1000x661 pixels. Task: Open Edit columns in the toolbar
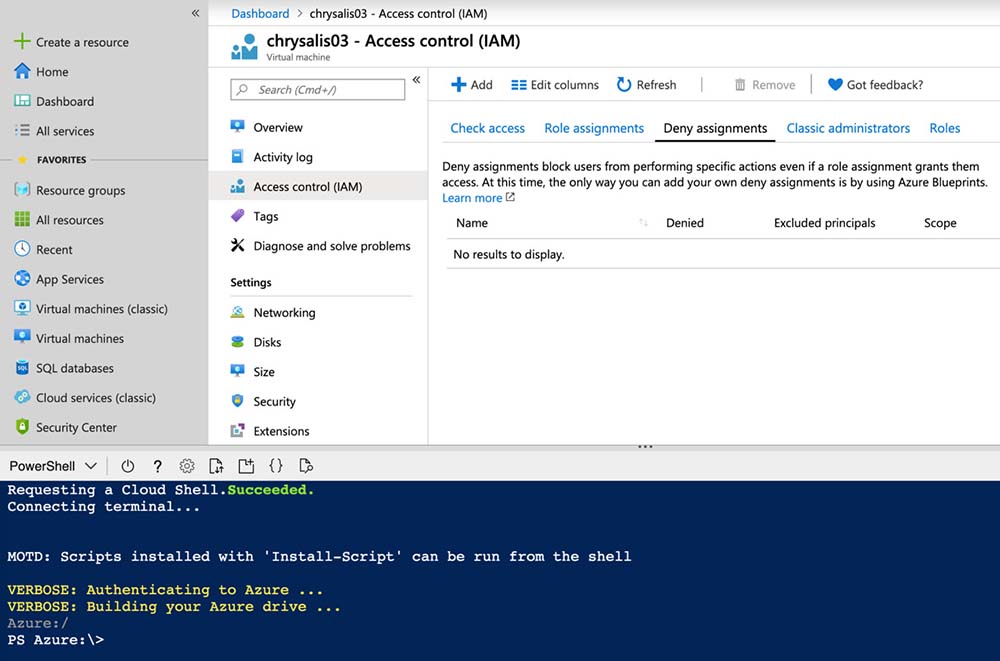(555, 85)
